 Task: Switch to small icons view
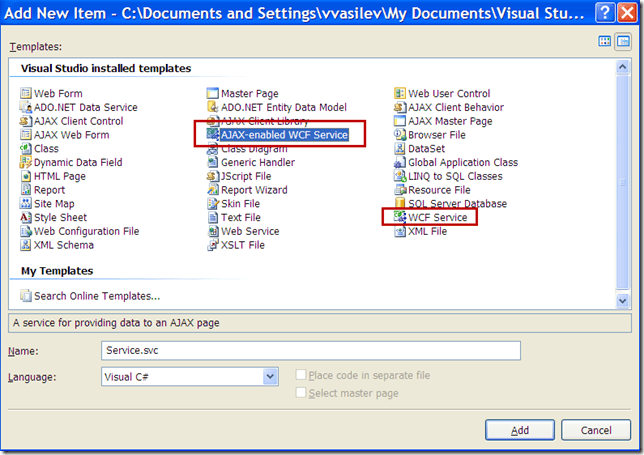tap(623, 41)
